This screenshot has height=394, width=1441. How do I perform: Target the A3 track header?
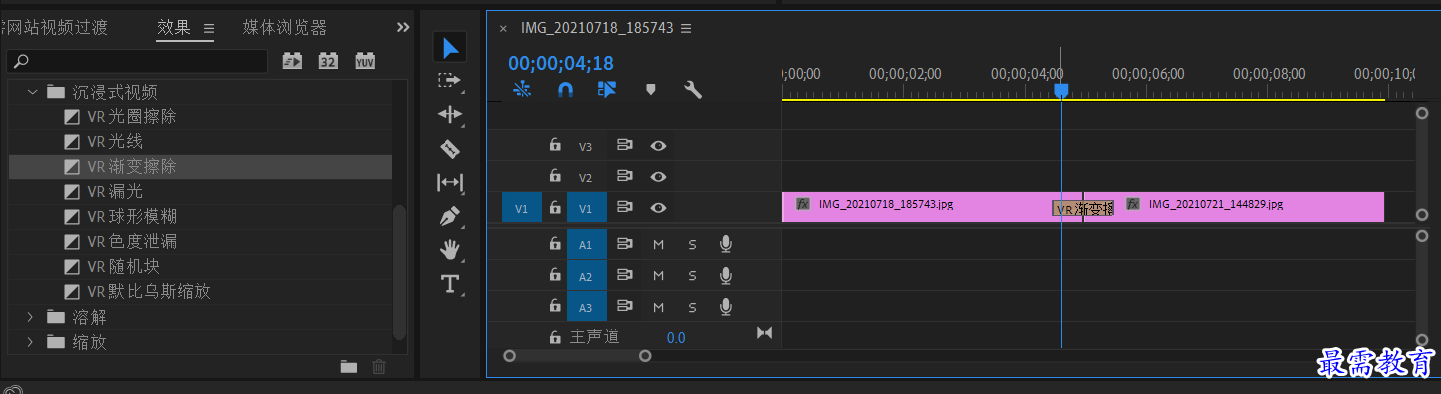point(586,308)
